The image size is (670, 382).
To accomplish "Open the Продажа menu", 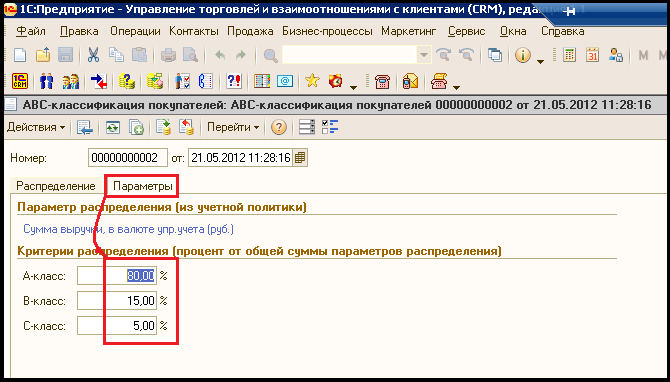I will (250, 31).
